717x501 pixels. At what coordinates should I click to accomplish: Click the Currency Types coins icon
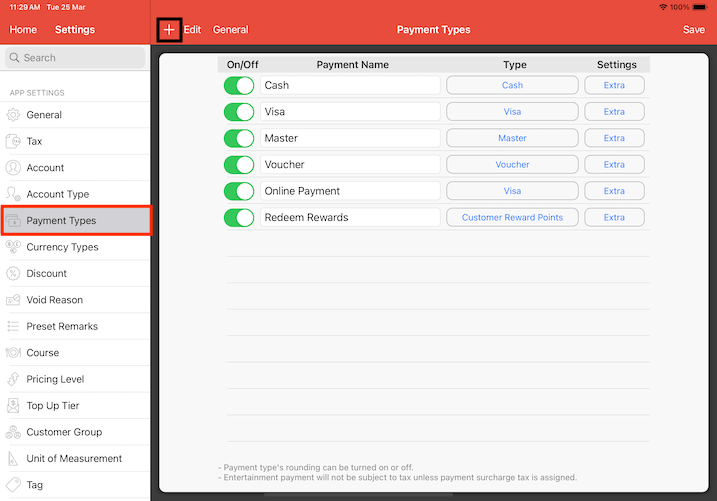click(x=13, y=247)
